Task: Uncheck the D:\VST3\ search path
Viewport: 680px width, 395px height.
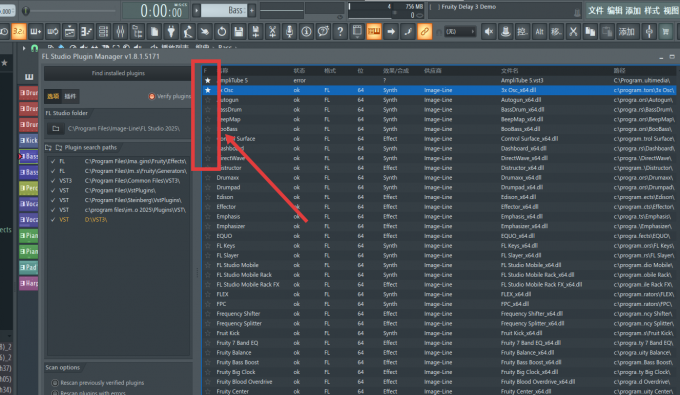Action: pos(53,220)
